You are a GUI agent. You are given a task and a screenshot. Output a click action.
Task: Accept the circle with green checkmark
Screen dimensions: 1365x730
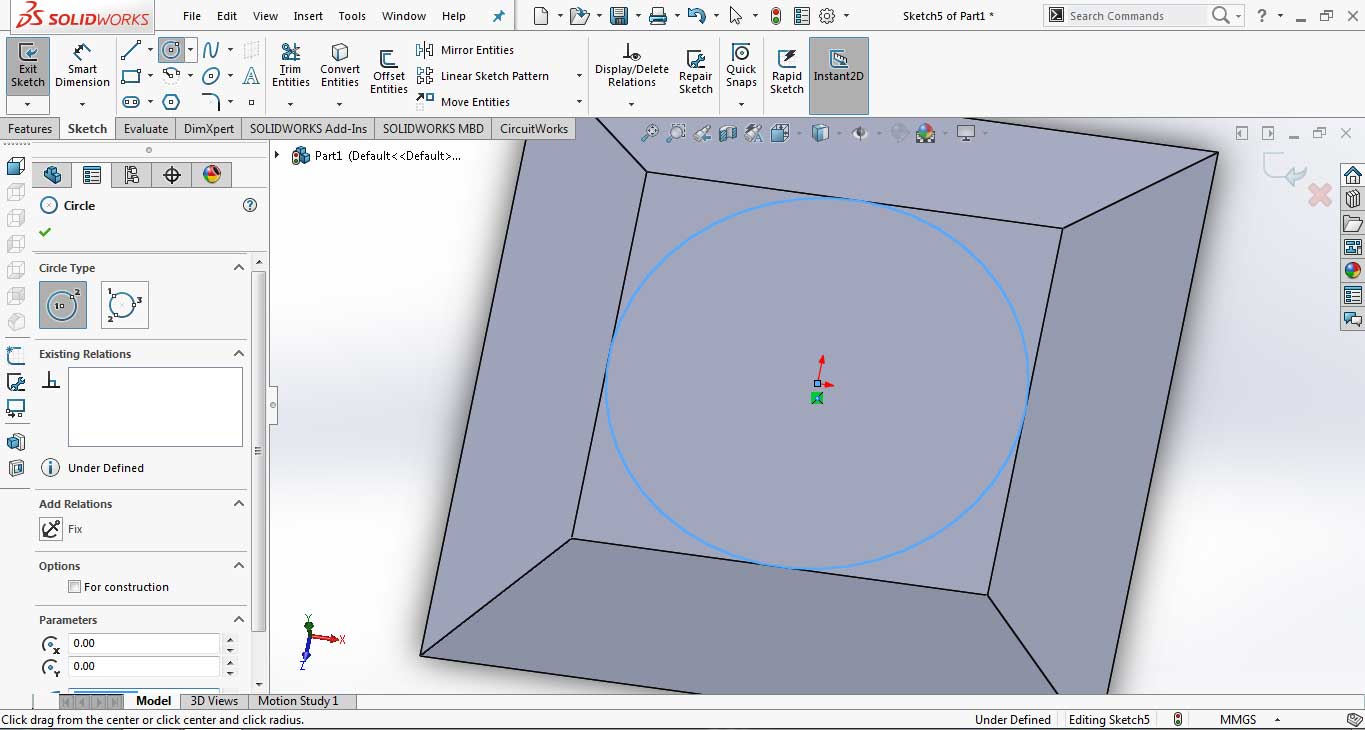point(45,232)
